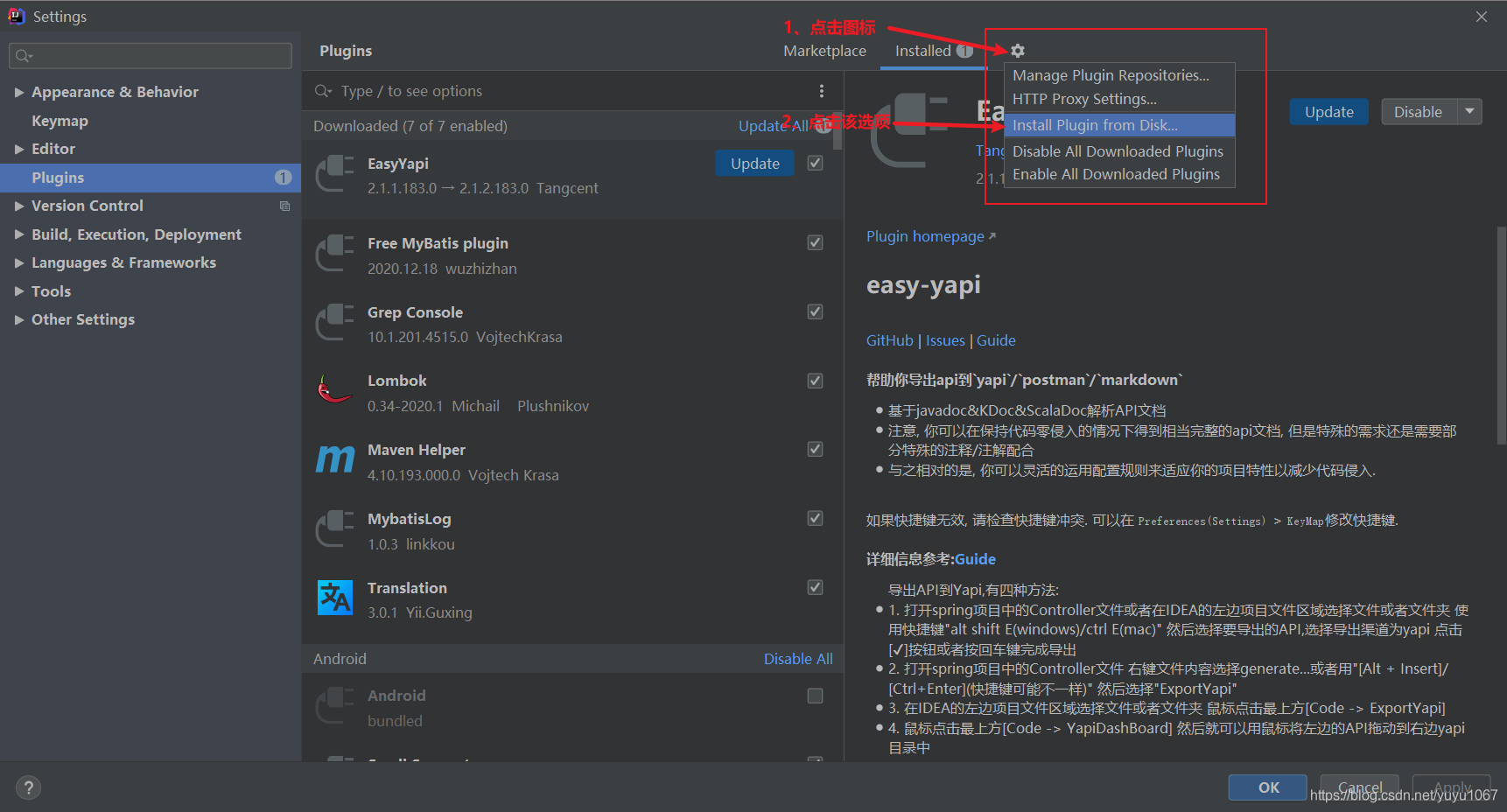
Task: Click the settings search magnifier icon
Action: pos(21,55)
